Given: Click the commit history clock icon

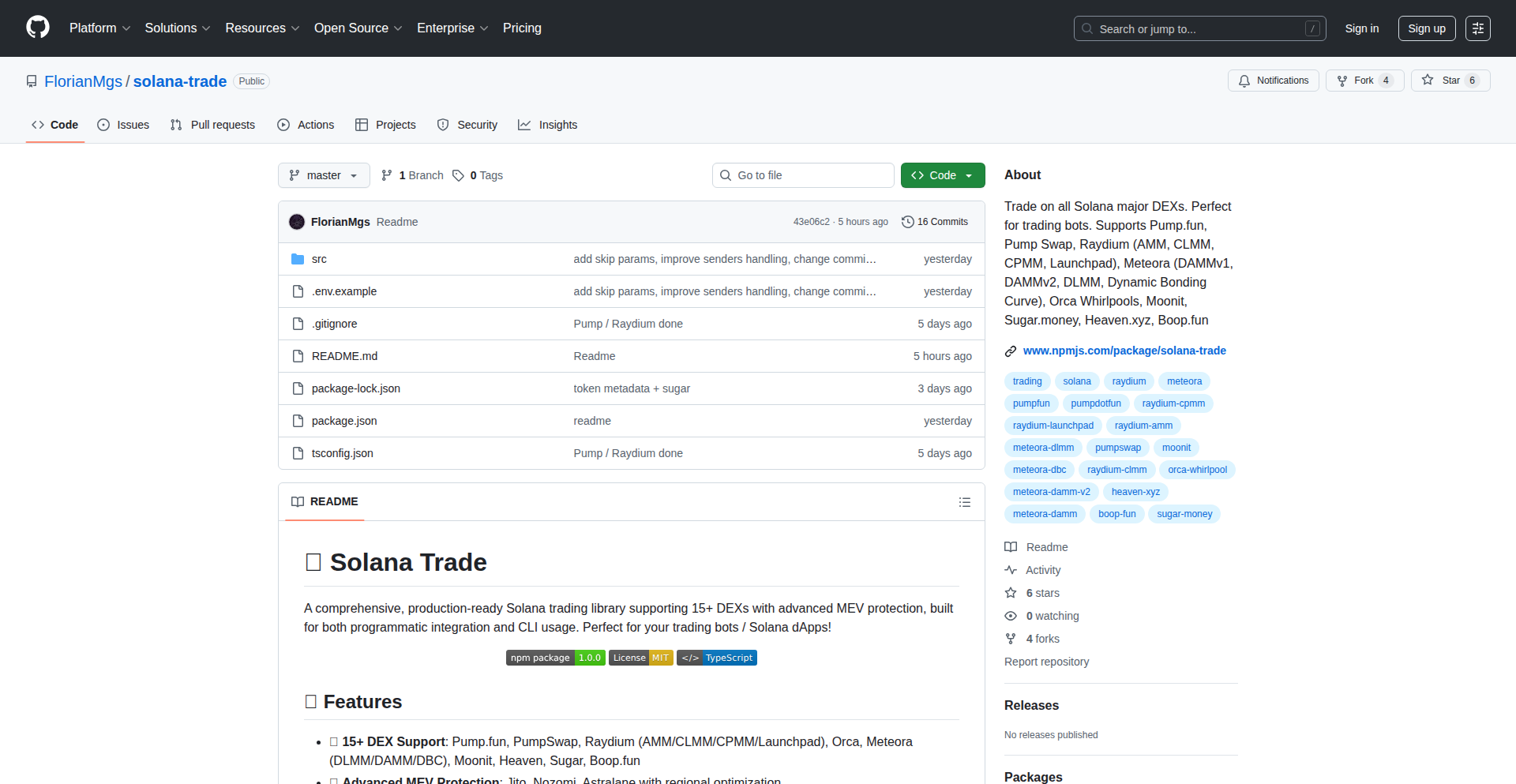Looking at the screenshot, I should [908, 222].
